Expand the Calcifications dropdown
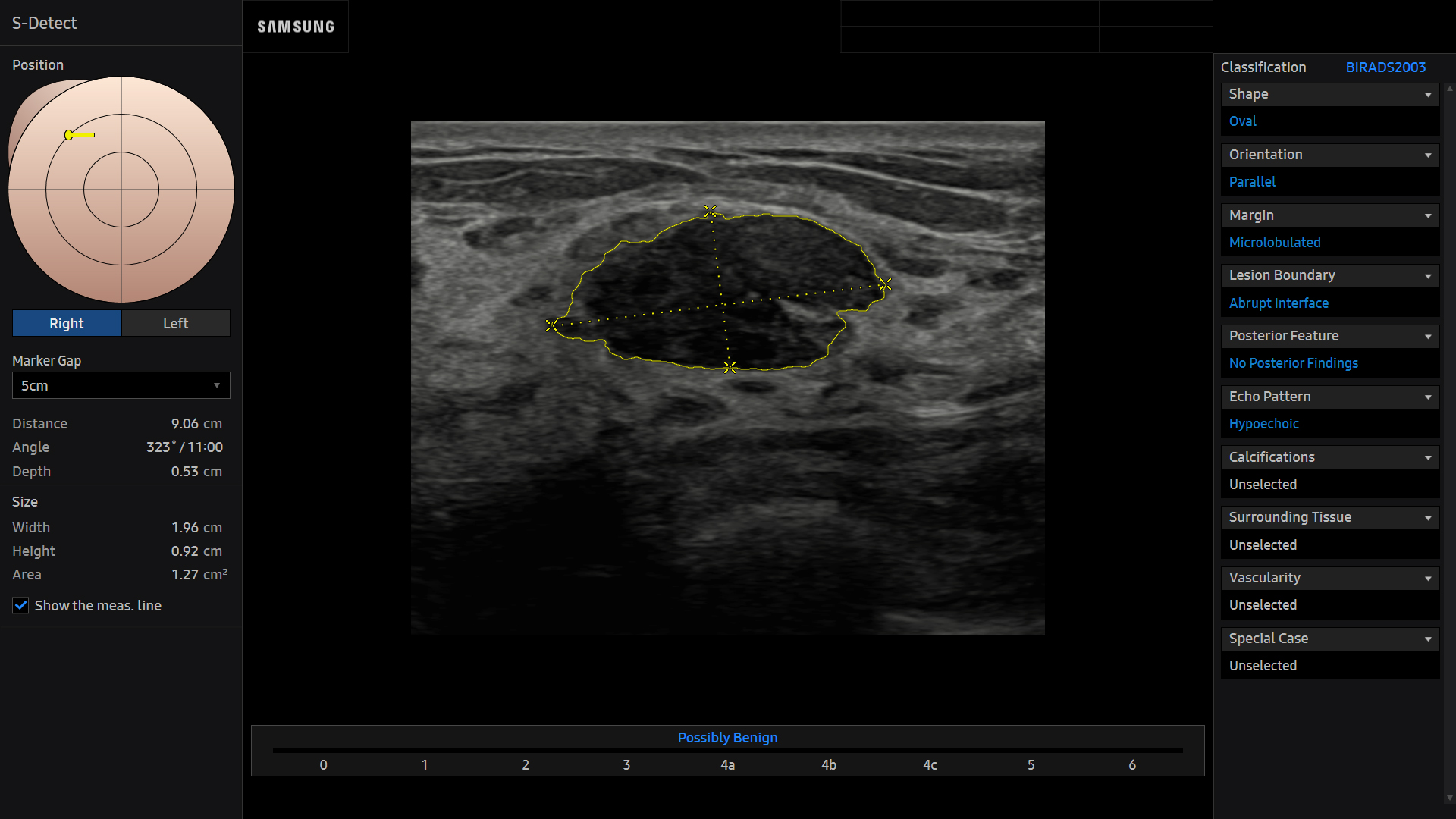 click(x=1330, y=457)
